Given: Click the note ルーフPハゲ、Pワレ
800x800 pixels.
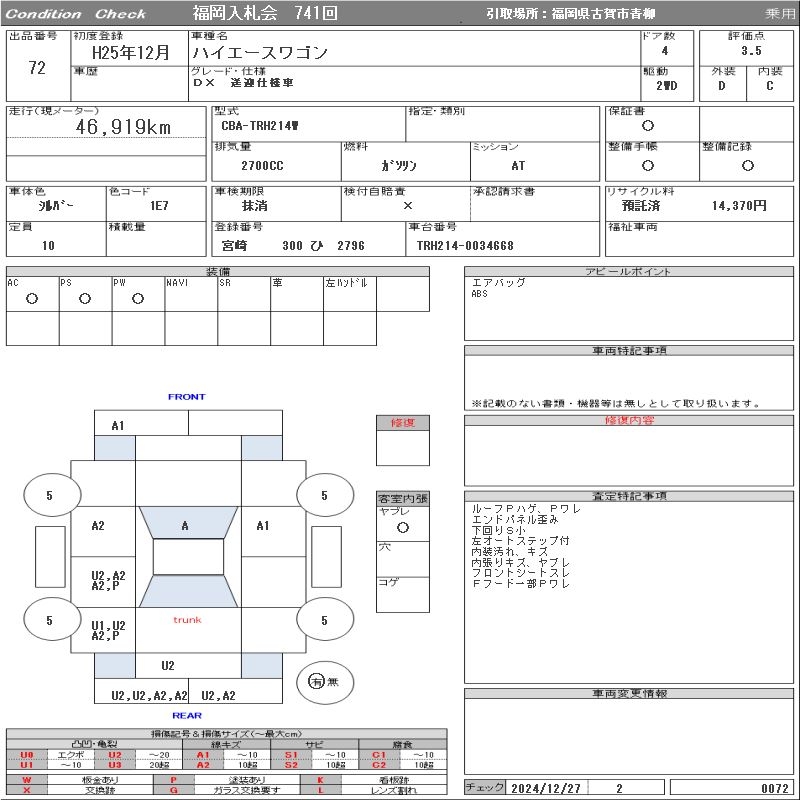Looking at the screenshot, I should pyautogui.click(x=526, y=509).
